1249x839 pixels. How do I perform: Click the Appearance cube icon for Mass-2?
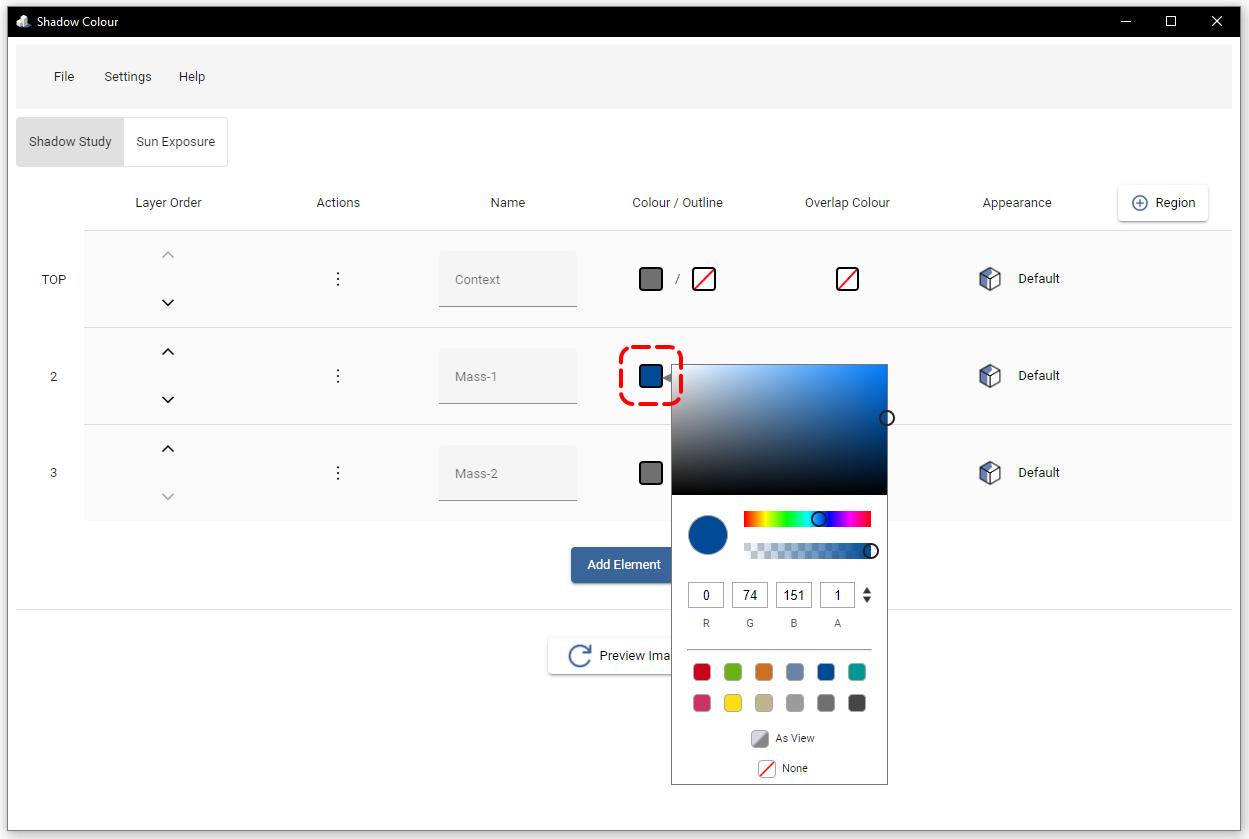[990, 472]
